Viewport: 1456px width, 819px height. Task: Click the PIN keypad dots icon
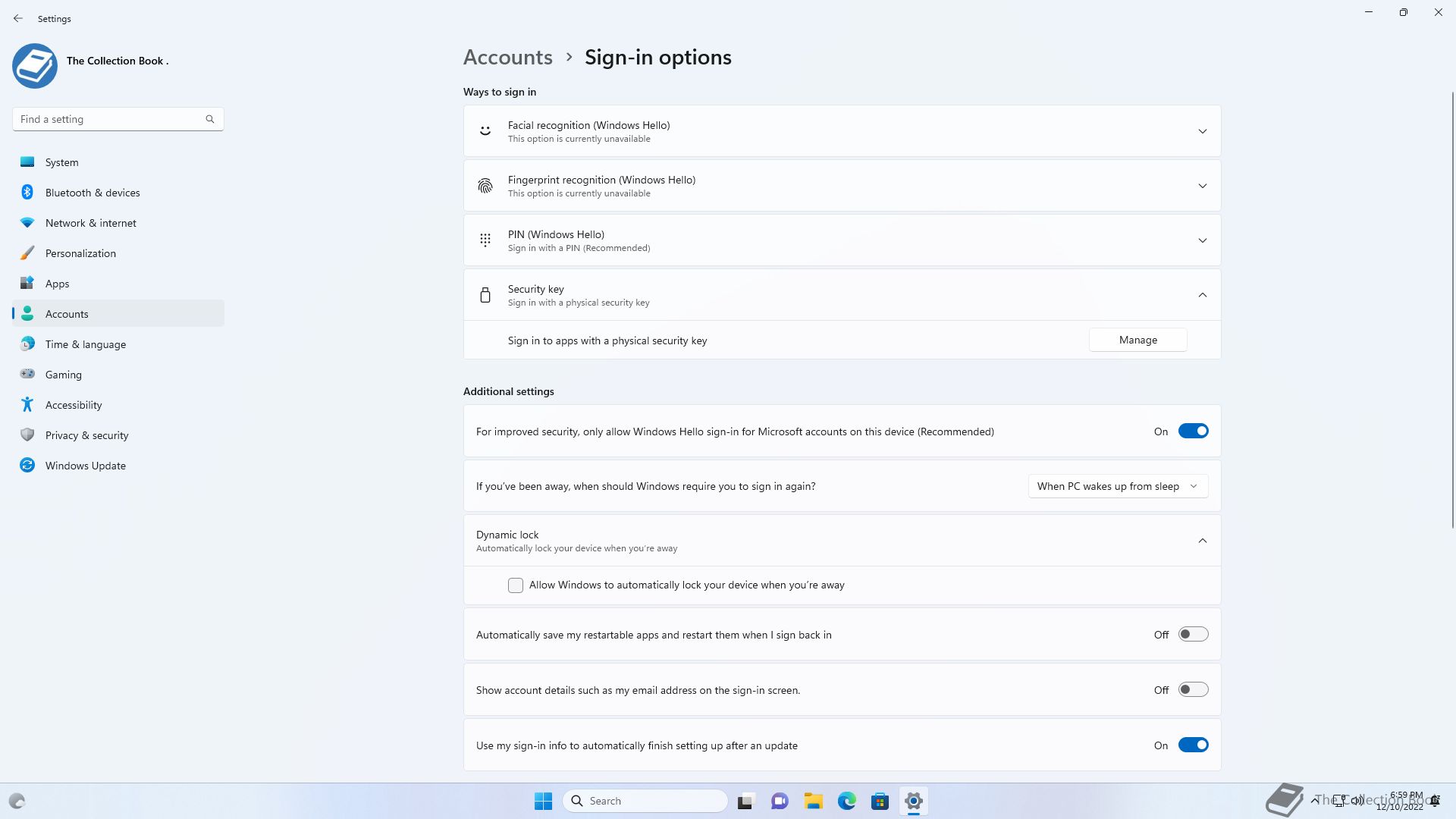point(485,240)
